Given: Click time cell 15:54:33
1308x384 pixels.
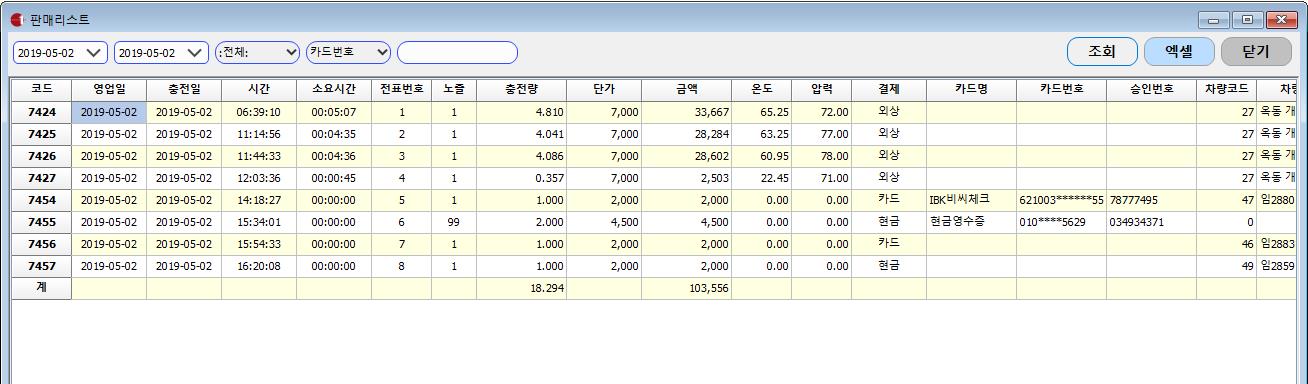Looking at the screenshot, I should (x=259, y=244).
